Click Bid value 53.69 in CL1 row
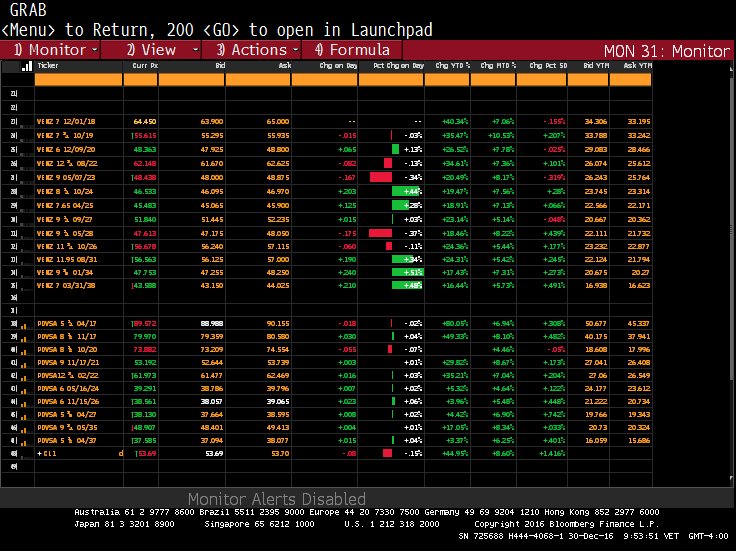The height and width of the screenshot is (551, 736). point(215,453)
